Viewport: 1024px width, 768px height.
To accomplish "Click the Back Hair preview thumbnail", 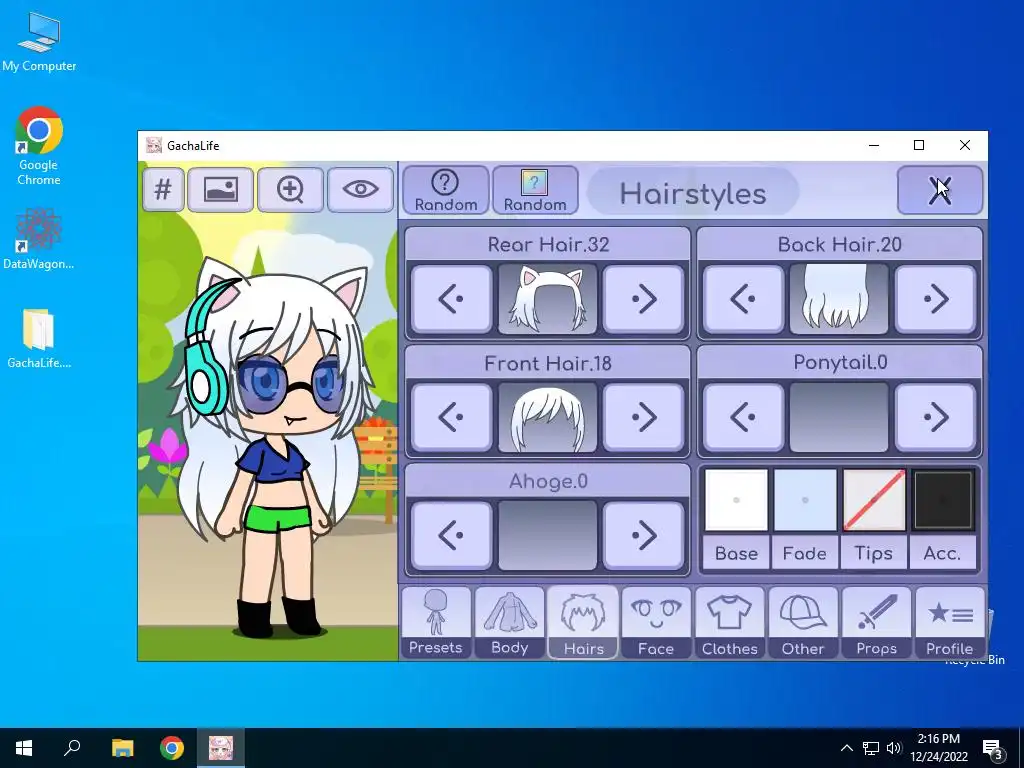I will 839,299.
